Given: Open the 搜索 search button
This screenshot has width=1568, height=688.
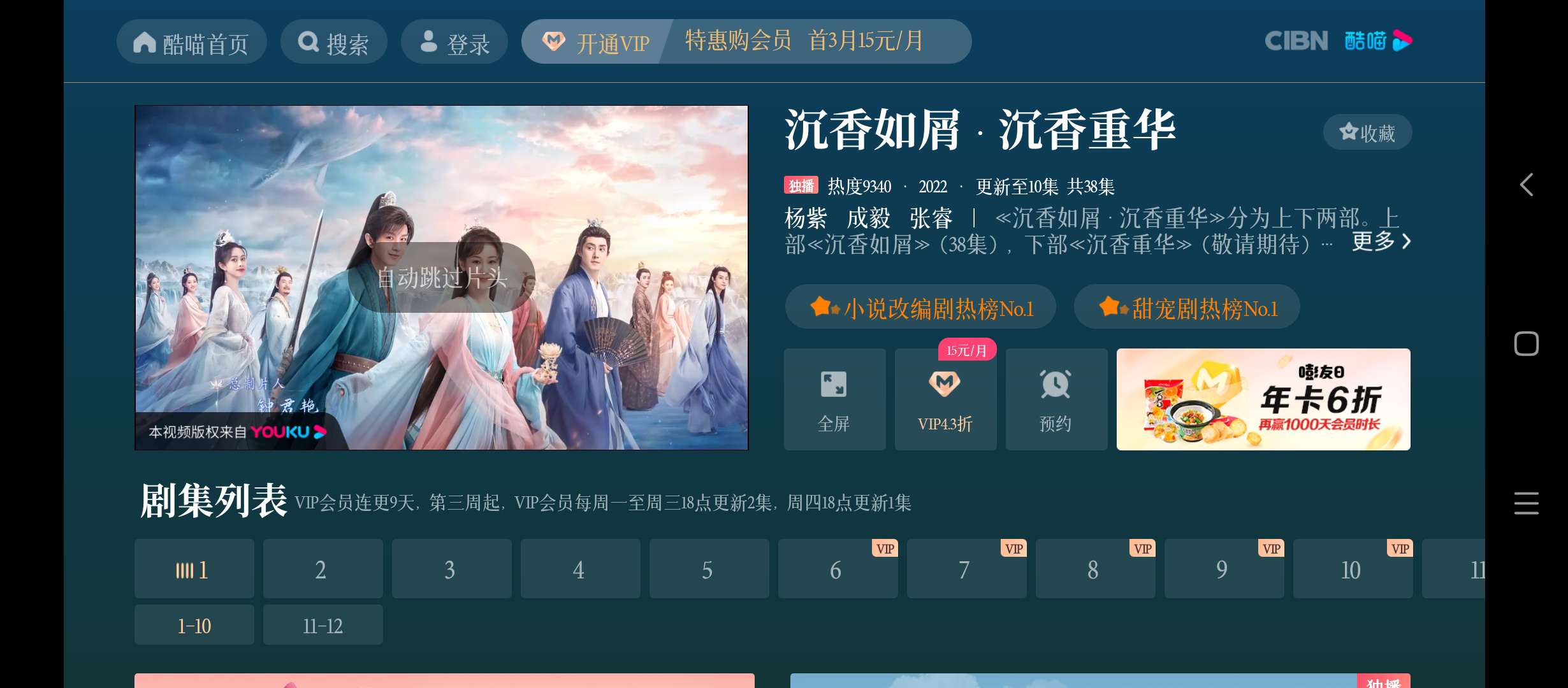Looking at the screenshot, I should (x=333, y=42).
